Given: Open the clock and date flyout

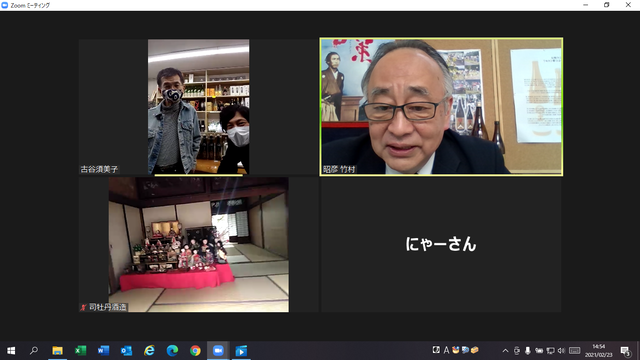Looking at the screenshot, I should pyautogui.click(x=598, y=351).
